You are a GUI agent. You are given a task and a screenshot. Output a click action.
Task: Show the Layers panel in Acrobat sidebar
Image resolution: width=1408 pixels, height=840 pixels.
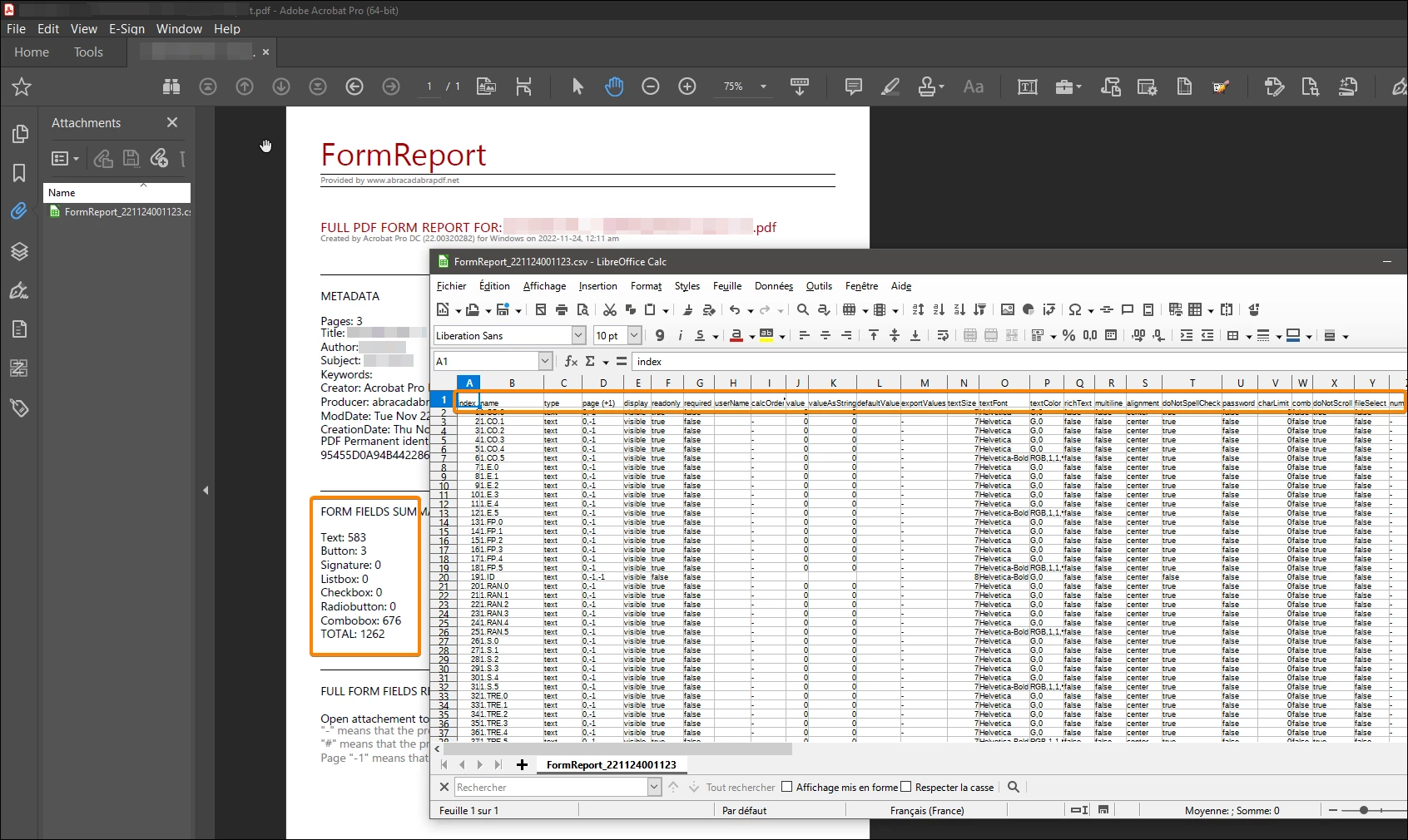[19, 251]
